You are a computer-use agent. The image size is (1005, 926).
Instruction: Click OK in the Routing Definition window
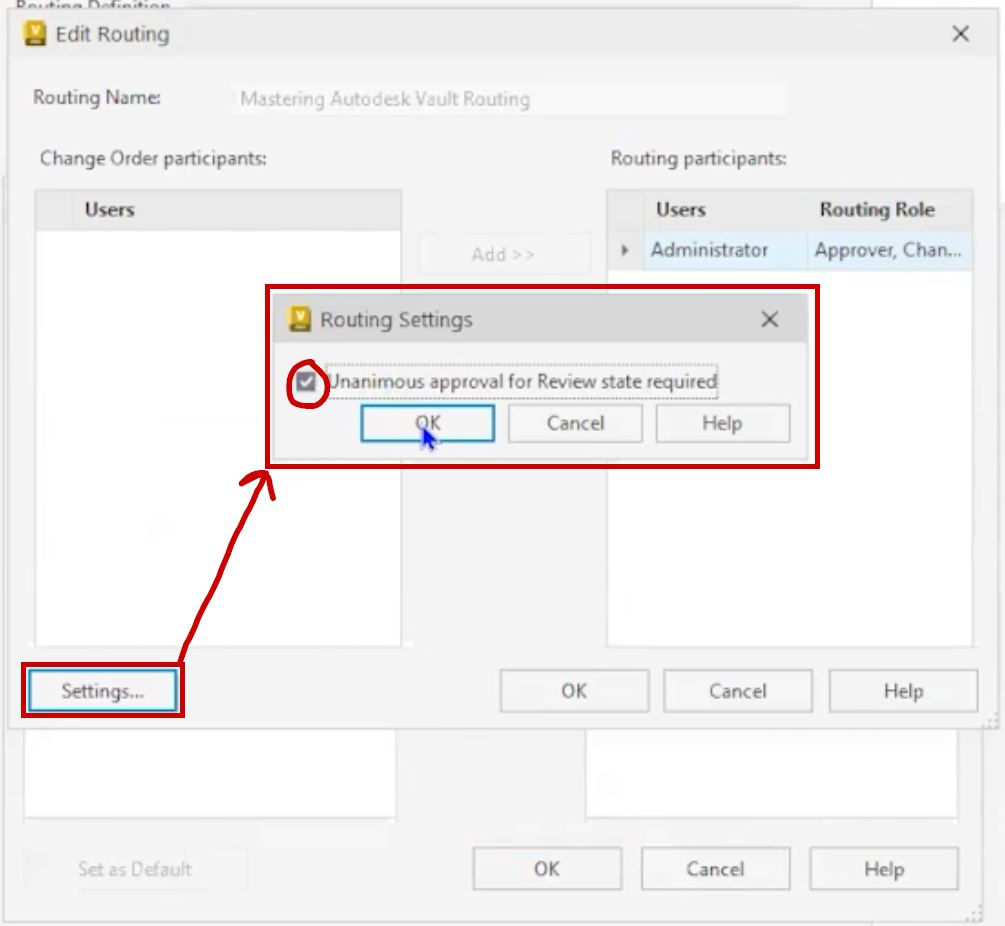pyautogui.click(x=547, y=869)
